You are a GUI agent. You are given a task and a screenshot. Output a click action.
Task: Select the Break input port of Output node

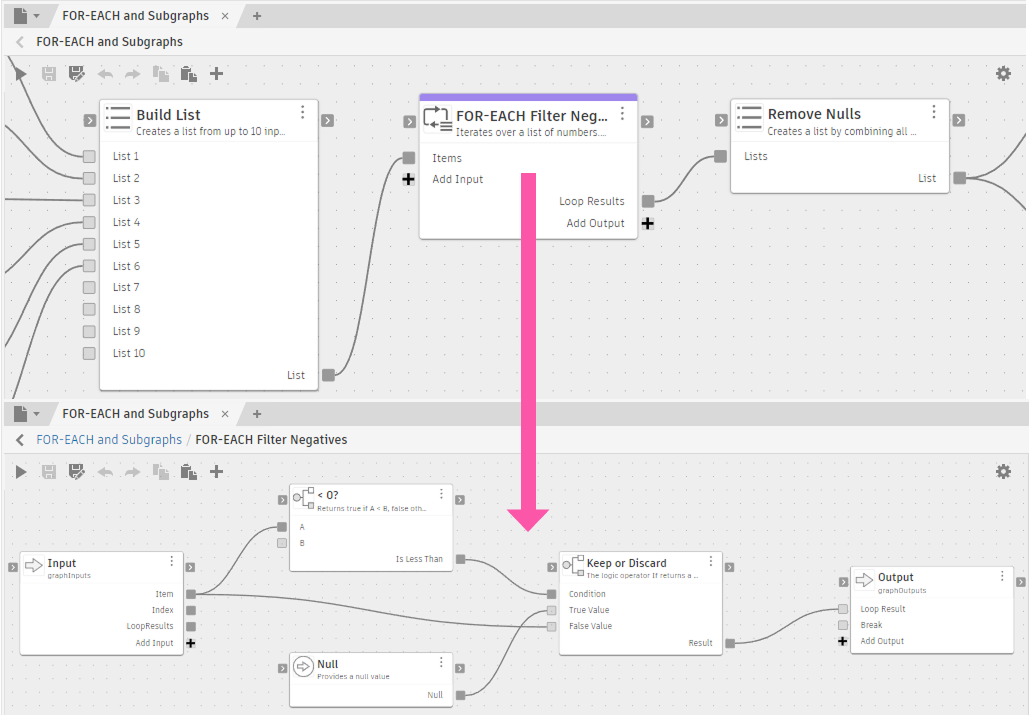843,625
